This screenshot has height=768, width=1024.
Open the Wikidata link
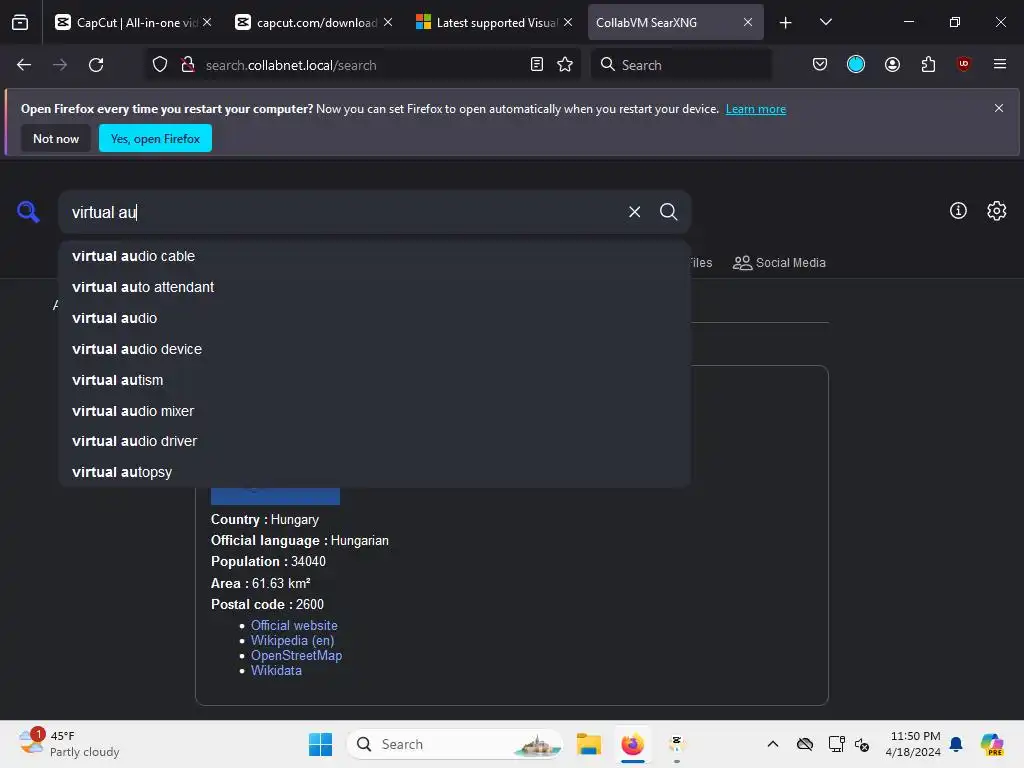coord(276,670)
